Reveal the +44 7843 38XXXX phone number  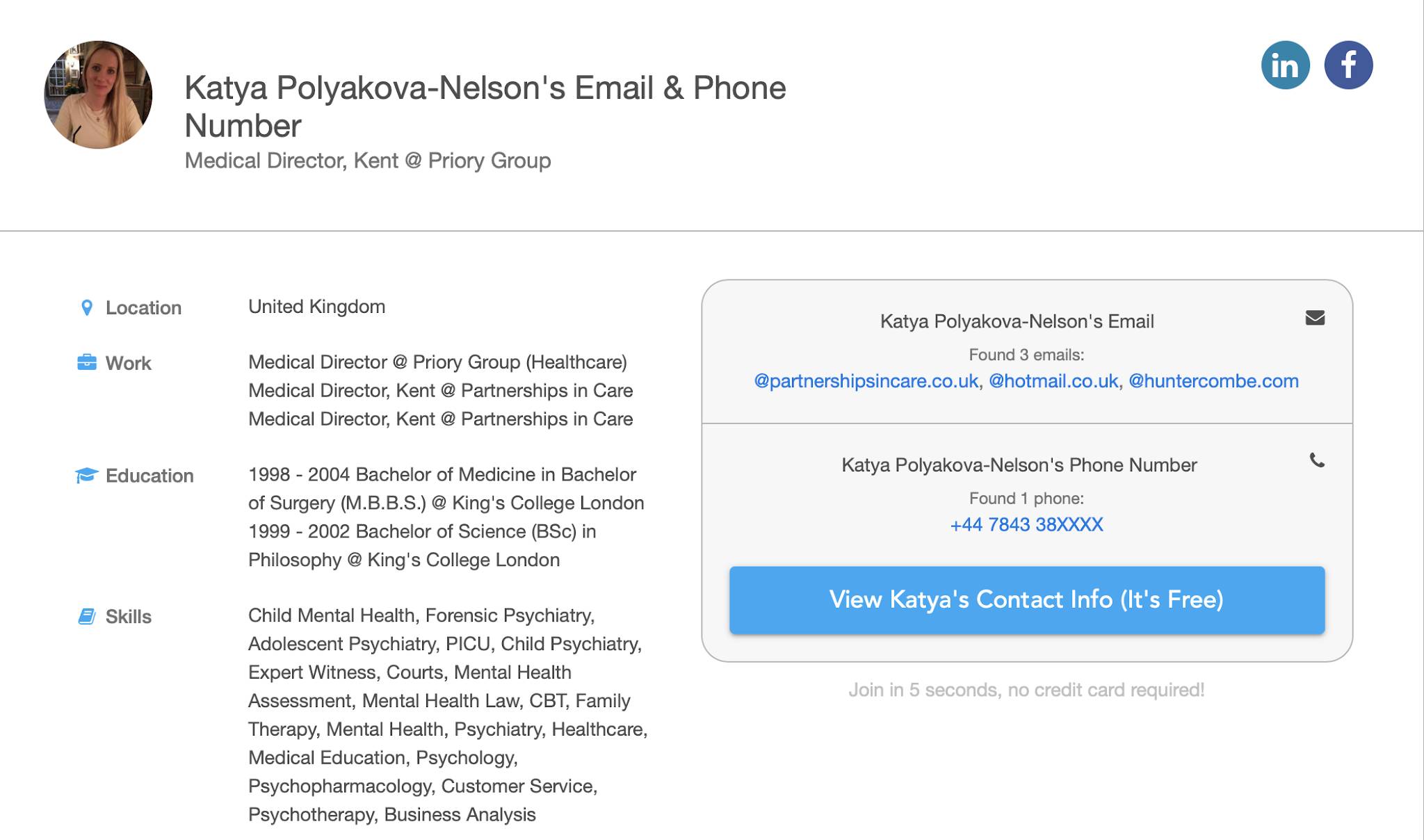1026,524
